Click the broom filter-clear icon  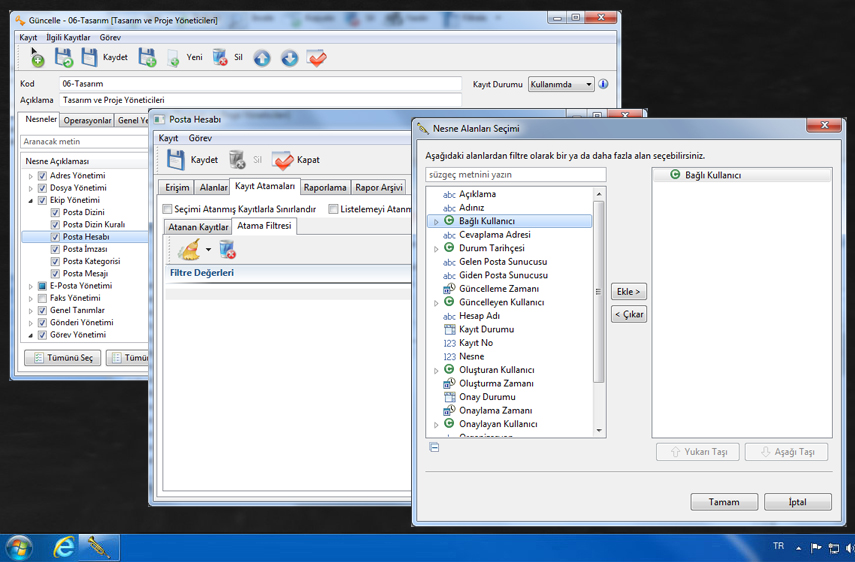(189, 250)
